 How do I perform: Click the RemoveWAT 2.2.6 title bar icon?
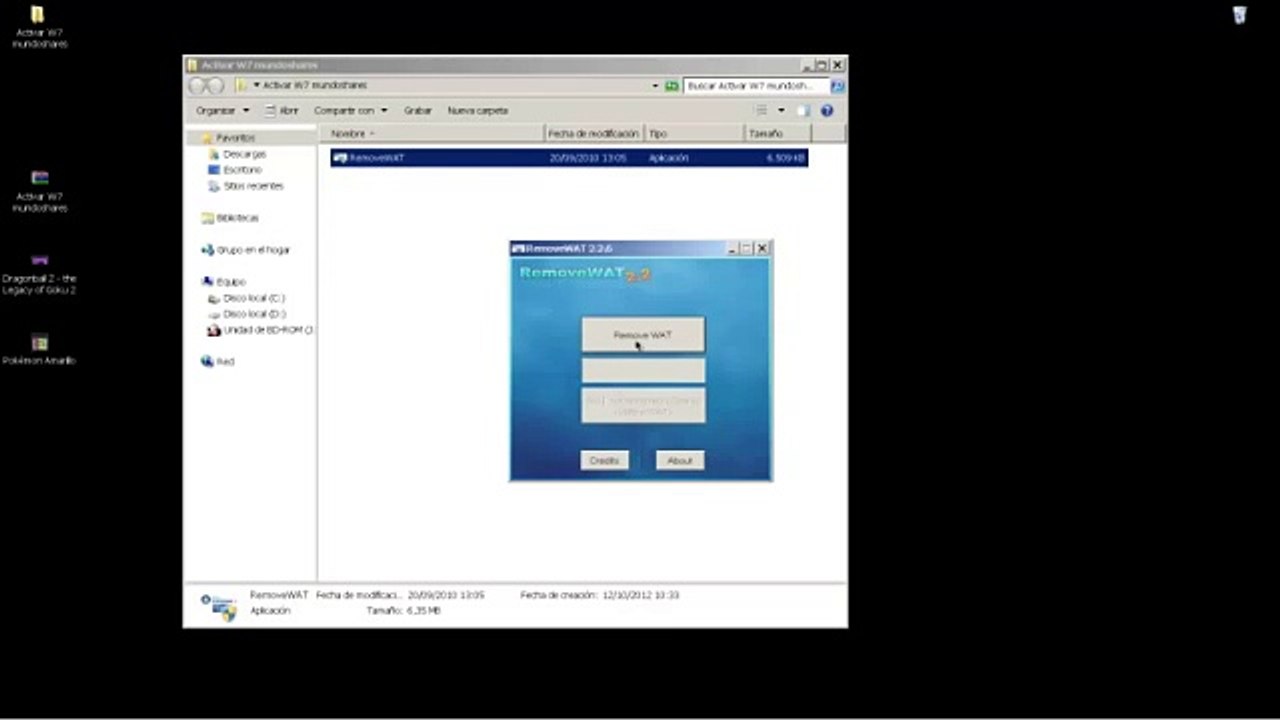[518, 248]
